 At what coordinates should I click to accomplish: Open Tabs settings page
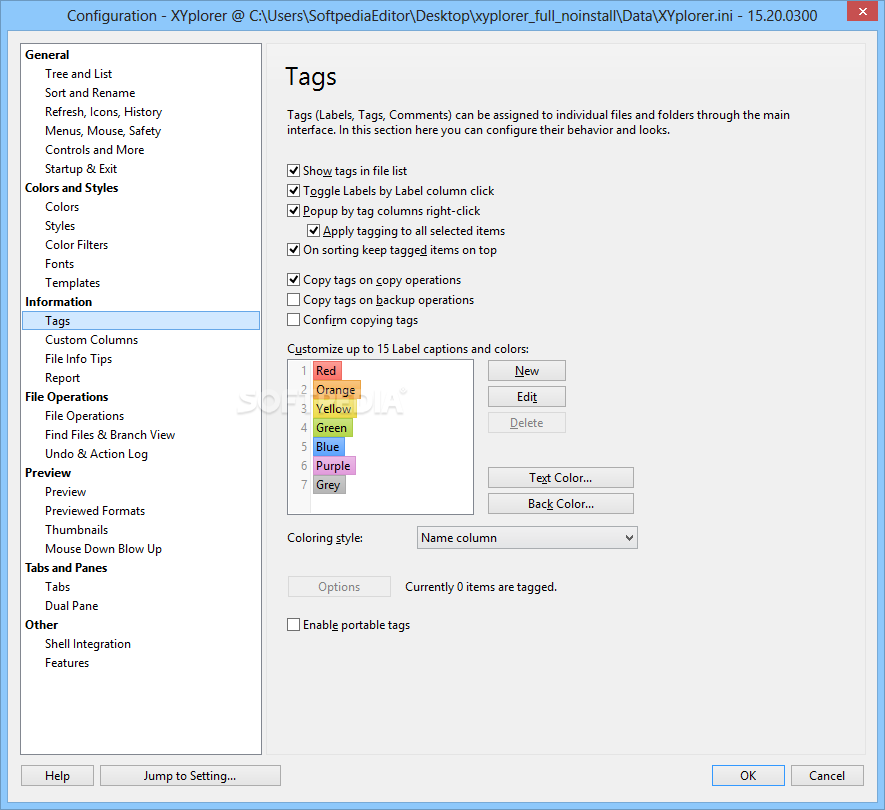pyautogui.click(x=58, y=586)
